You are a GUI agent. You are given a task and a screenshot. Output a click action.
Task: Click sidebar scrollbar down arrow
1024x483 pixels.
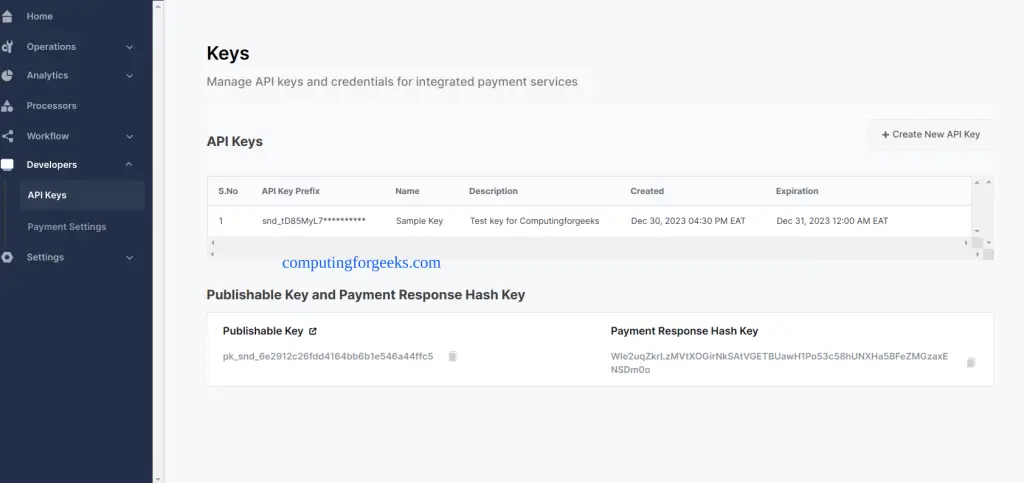tap(157, 478)
